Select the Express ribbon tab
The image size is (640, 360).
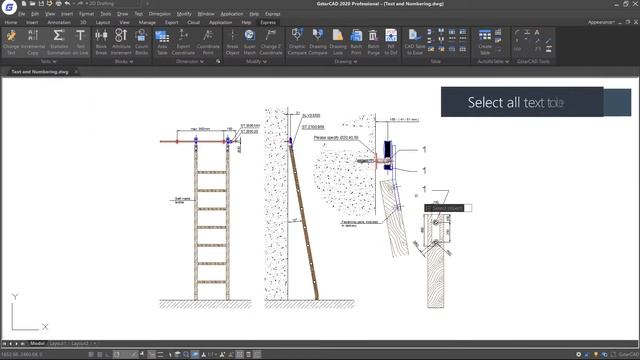(268, 22)
